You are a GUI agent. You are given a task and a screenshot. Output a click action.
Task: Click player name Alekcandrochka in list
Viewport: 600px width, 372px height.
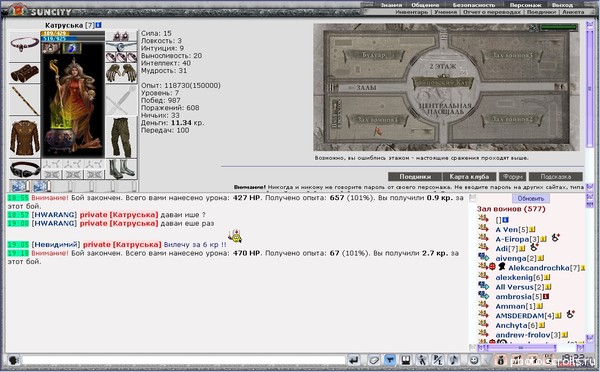539,268
